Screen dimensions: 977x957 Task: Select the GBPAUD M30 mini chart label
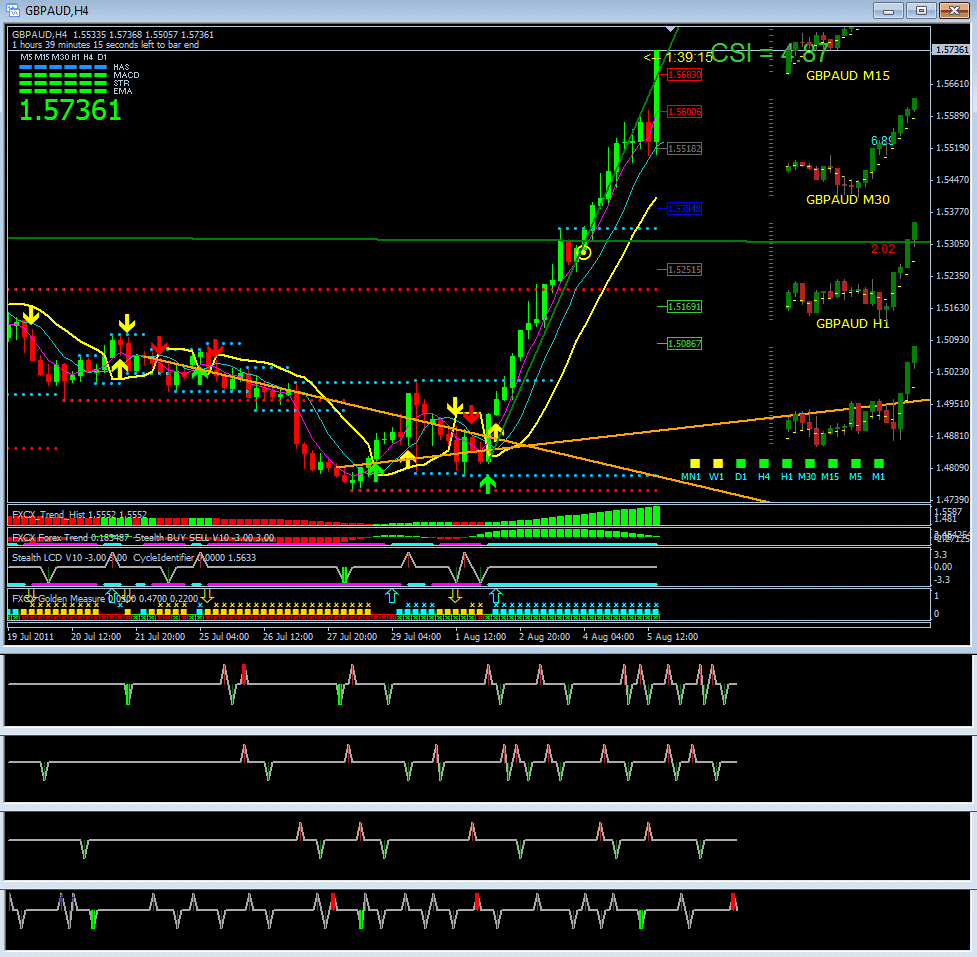[x=847, y=199]
